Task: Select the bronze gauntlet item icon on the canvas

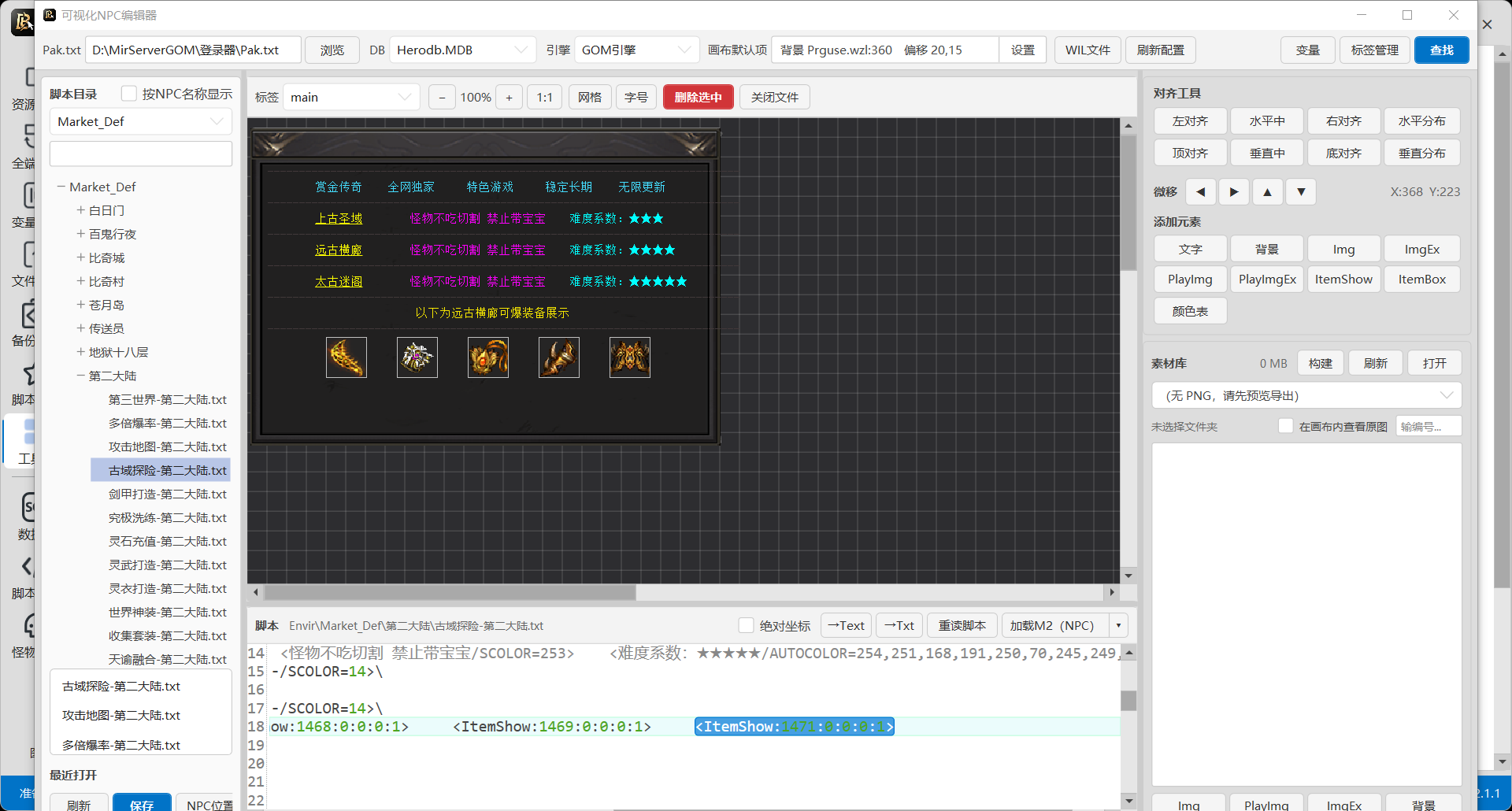Action: coord(559,357)
